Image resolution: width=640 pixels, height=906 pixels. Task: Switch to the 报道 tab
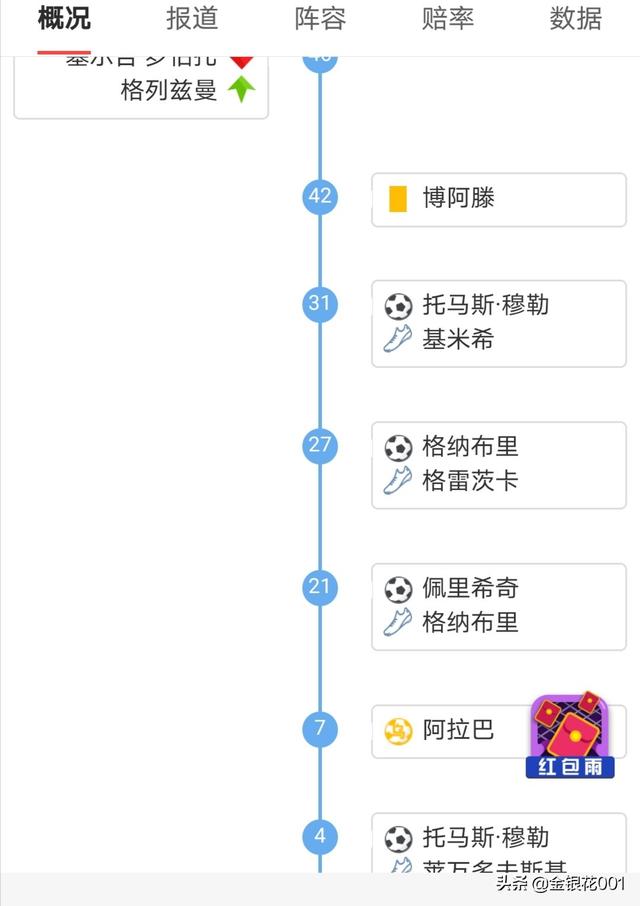[192, 18]
